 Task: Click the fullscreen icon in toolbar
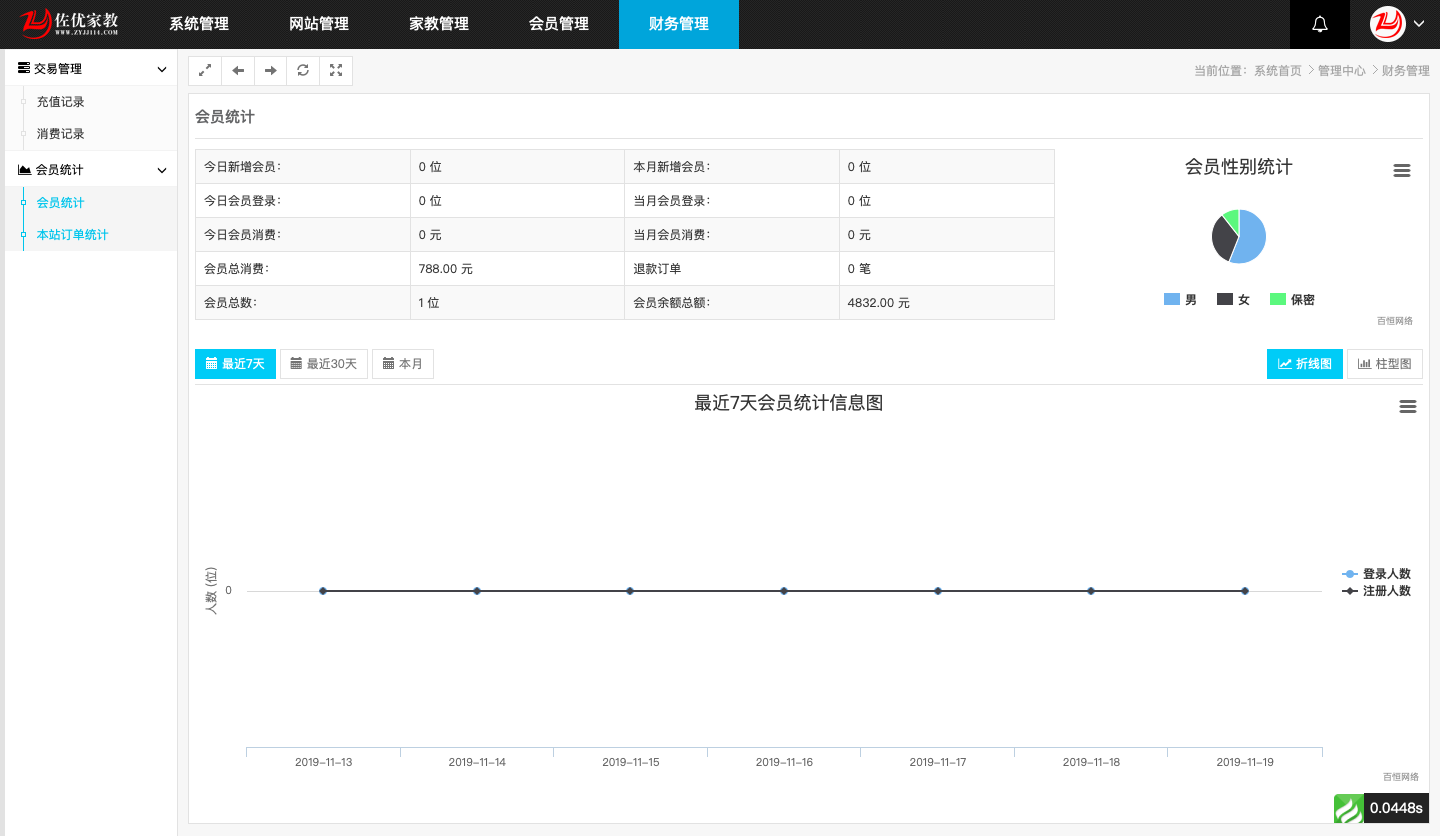(336, 71)
